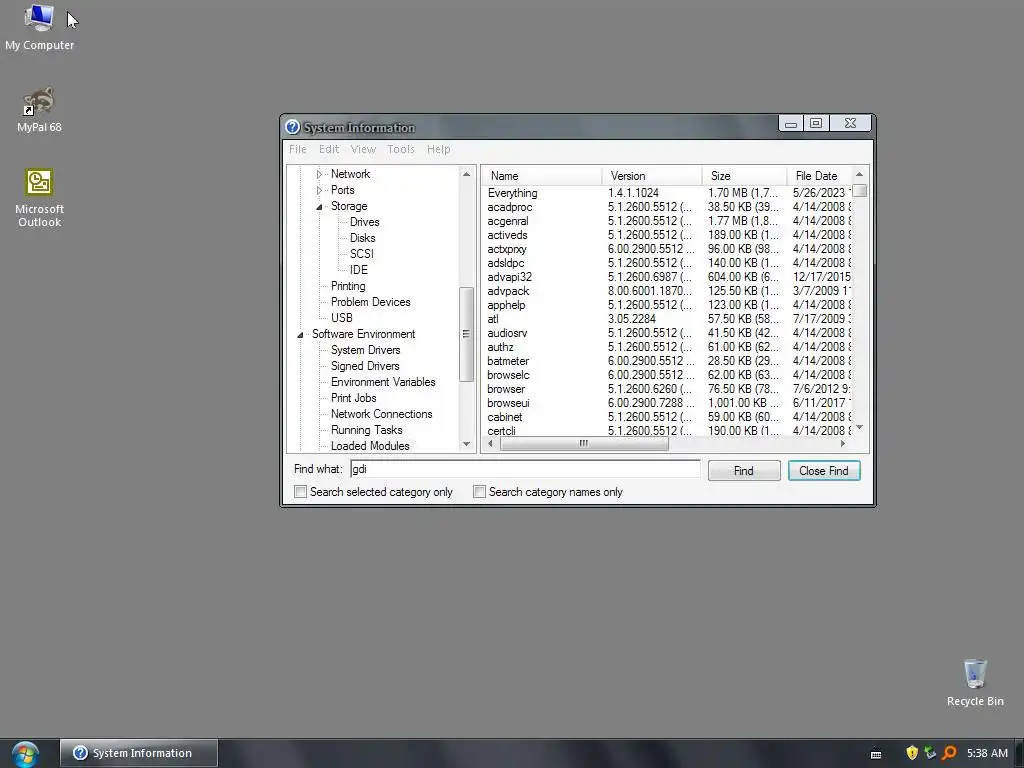This screenshot has height=768, width=1024.
Task: Expand the Network tree node
Action: tap(319, 174)
